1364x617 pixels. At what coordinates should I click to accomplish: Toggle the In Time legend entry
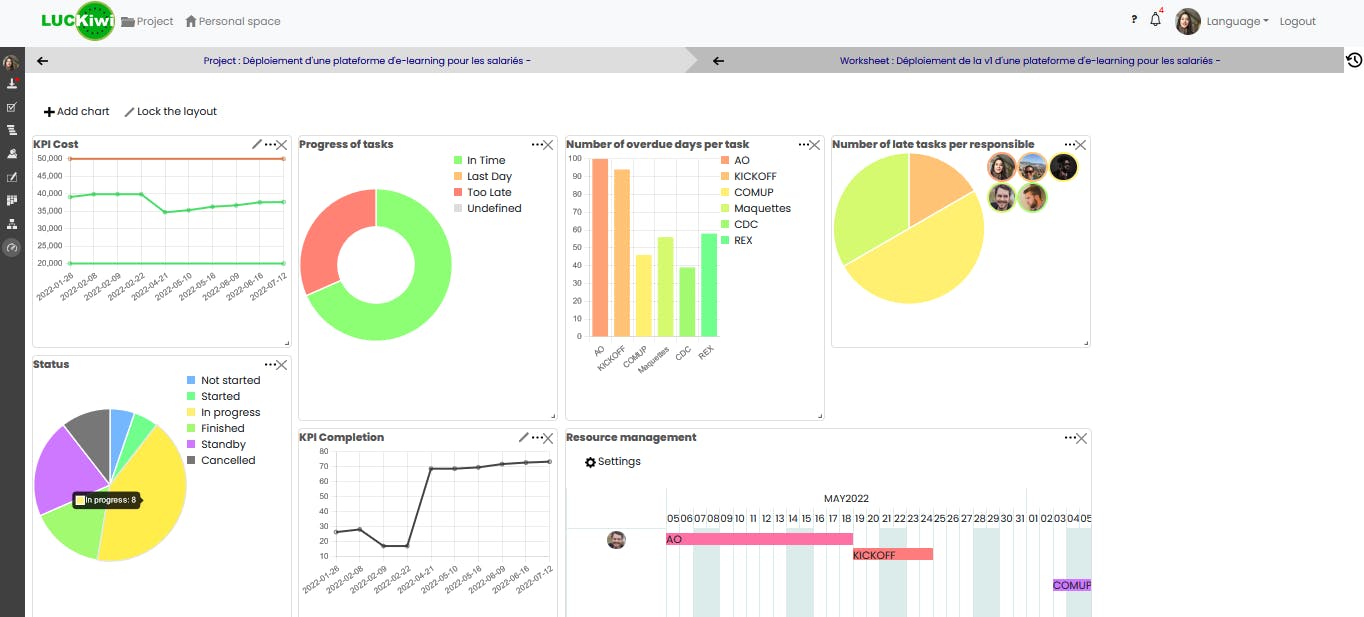click(x=479, y=160)
